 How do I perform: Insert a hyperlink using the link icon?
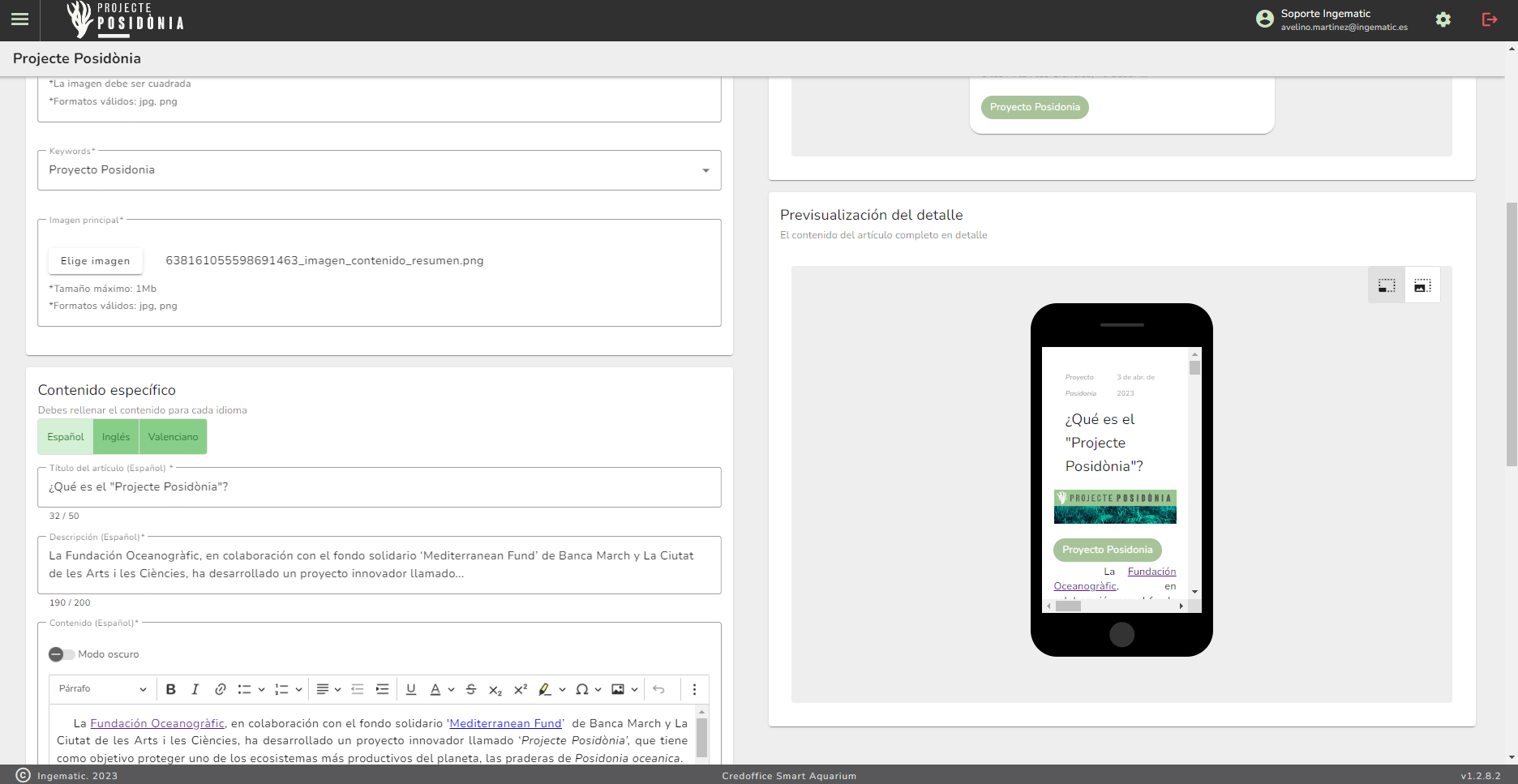220,689
